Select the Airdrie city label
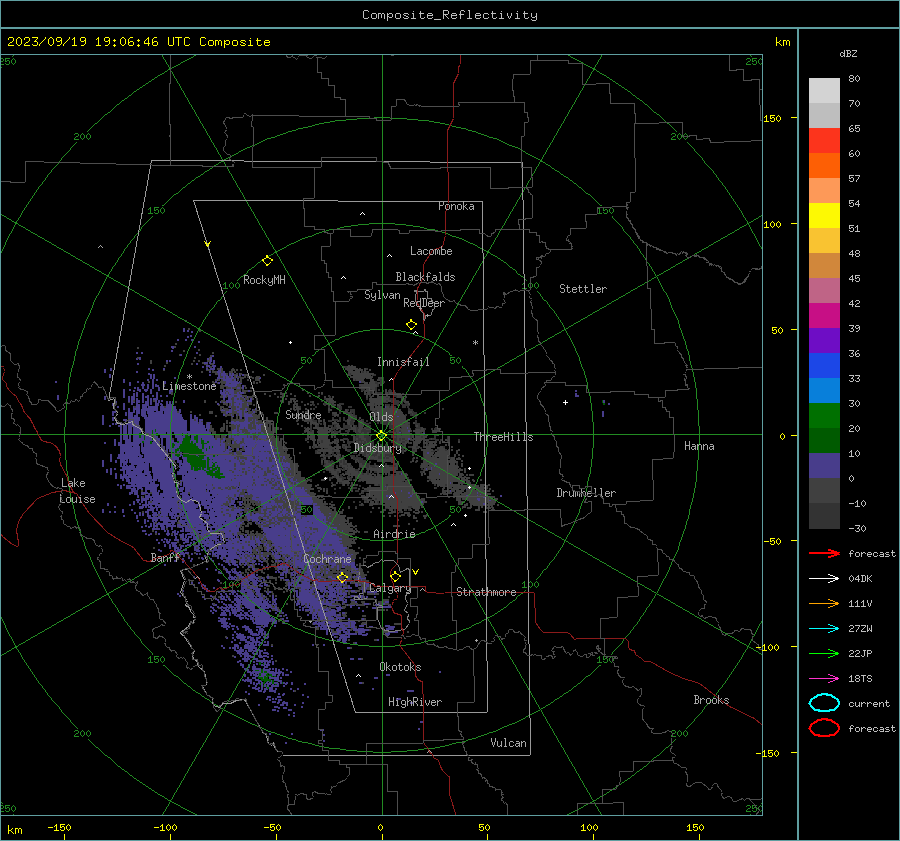900x841 pixels. tap(394, 534)
